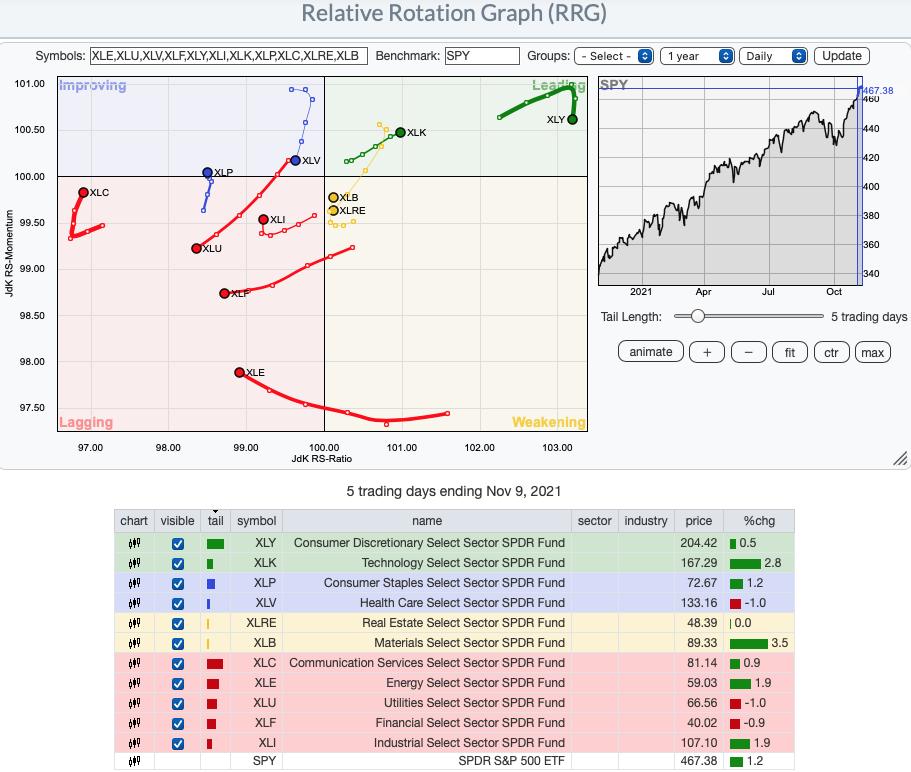Click the XLP blue tail swatch
911x772 pixels.
tap(211, 584)
